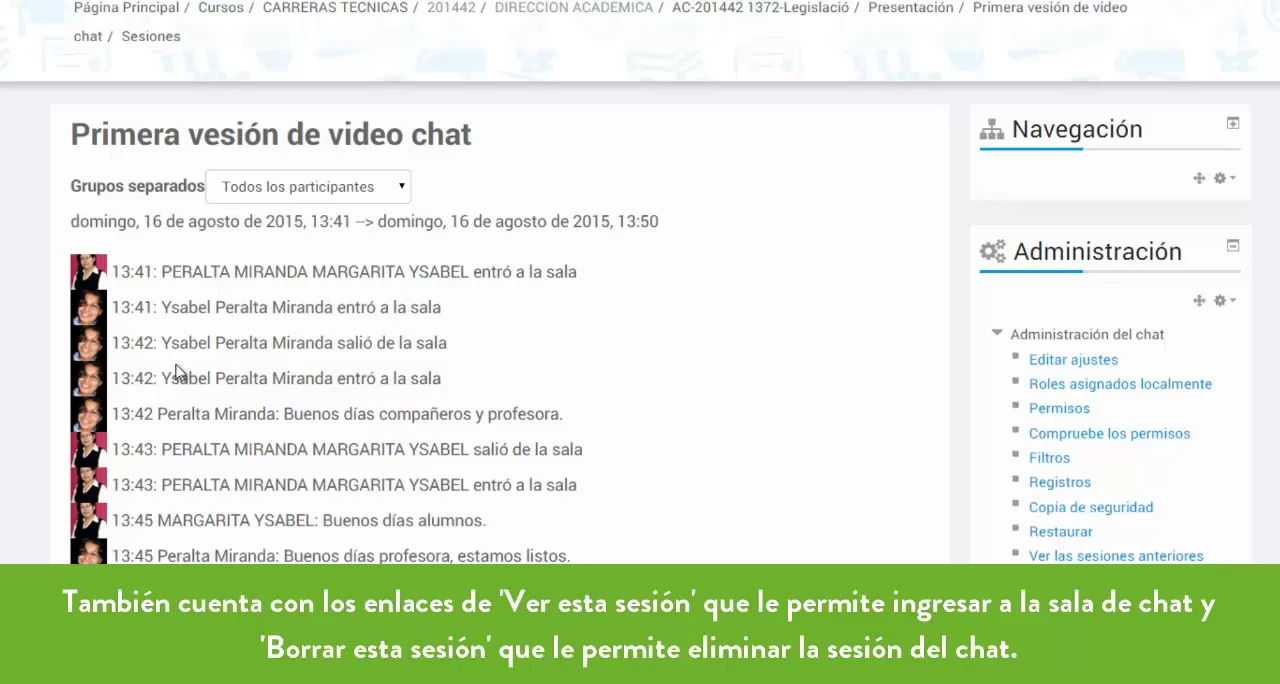Click avatar beside 13:41 Ysabel Peralta entró
Viewport: 1280px width, 684px height.
point(88,307)
